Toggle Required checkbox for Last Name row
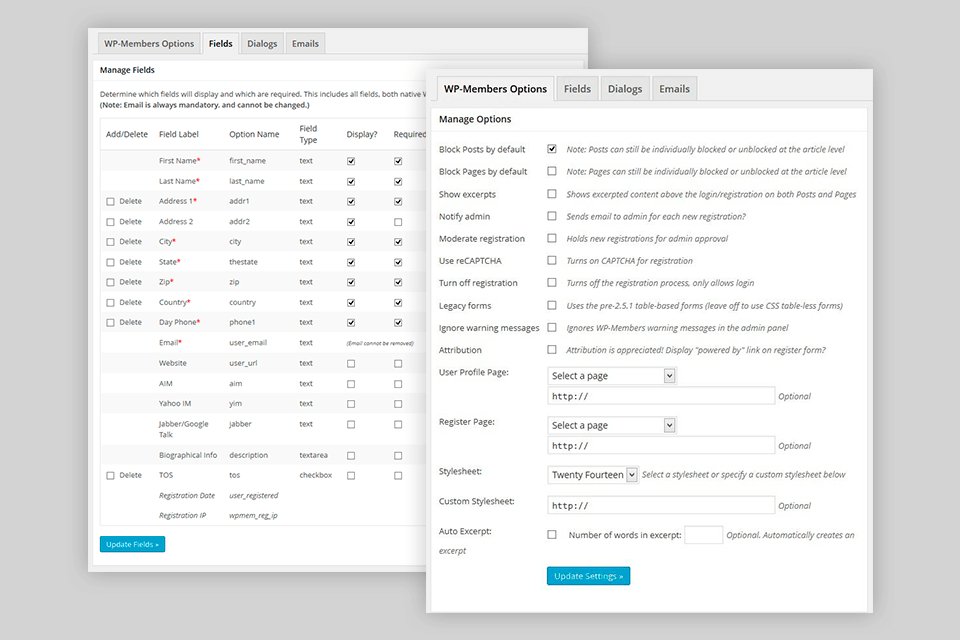 pos(398,181)
